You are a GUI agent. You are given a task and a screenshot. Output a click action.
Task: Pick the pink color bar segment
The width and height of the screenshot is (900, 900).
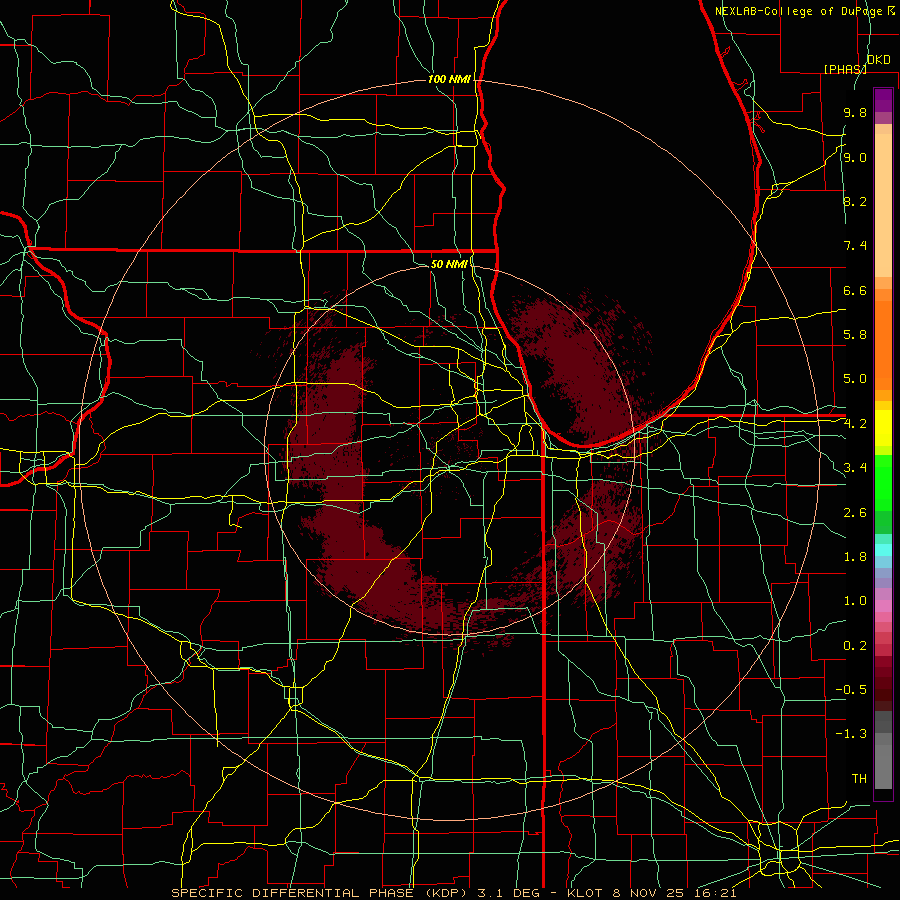(x=883, y=606)
